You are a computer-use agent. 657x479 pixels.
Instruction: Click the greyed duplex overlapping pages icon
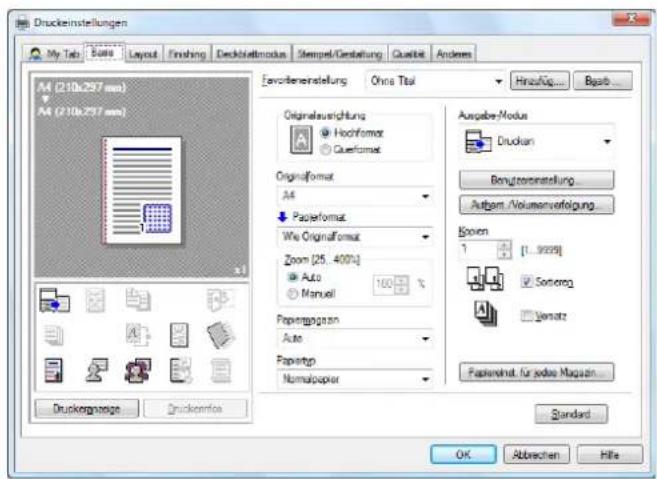tap(138, 299)
